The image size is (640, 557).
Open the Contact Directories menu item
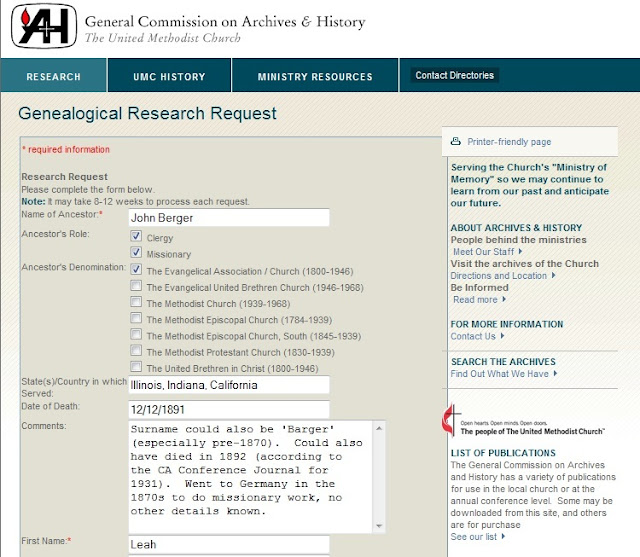point(455,75)
